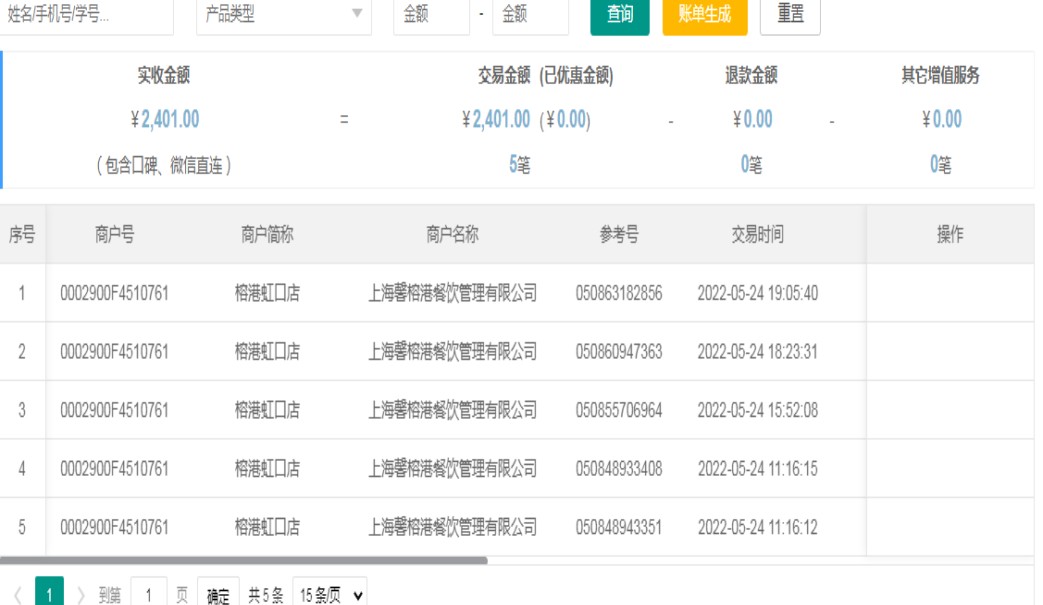
Task: Click the 确定 confirm page button
Action: click(x=217, y=595)
